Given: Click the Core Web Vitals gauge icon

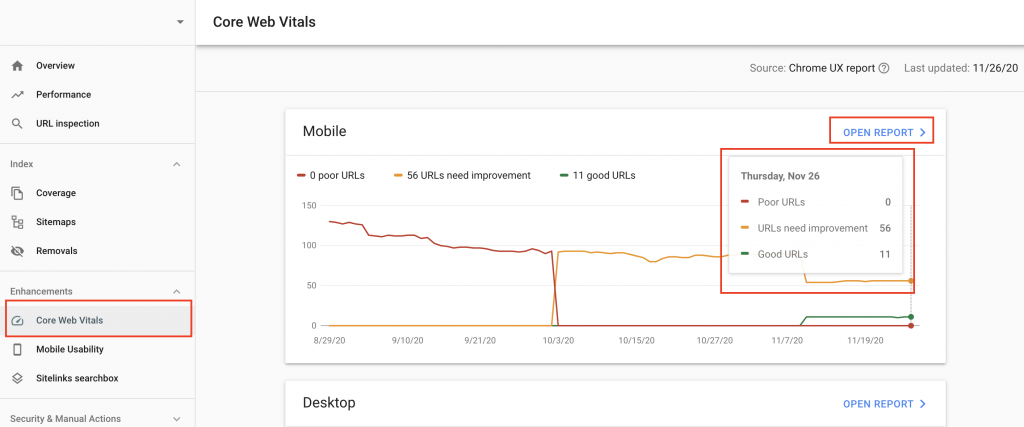Looking at the screenshot, I should (x=18, y=321).
